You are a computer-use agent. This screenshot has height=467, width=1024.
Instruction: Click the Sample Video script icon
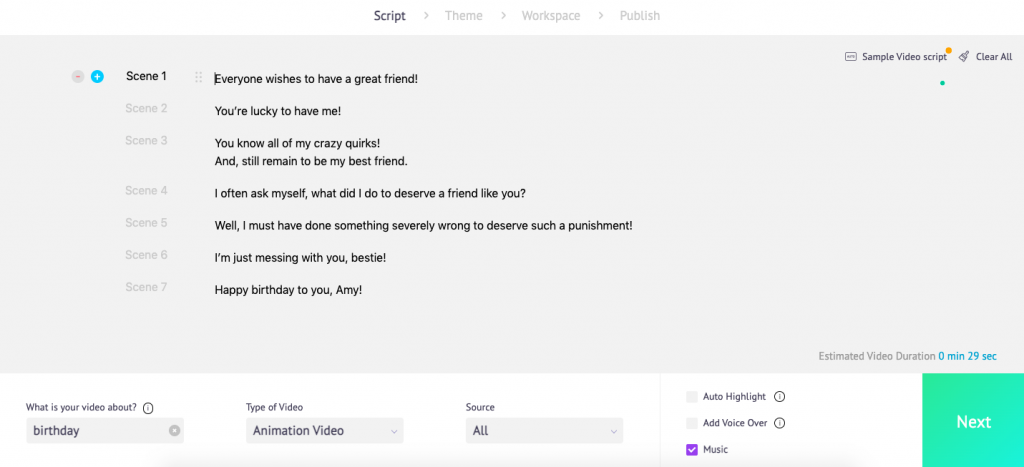(x=851, y=57)
